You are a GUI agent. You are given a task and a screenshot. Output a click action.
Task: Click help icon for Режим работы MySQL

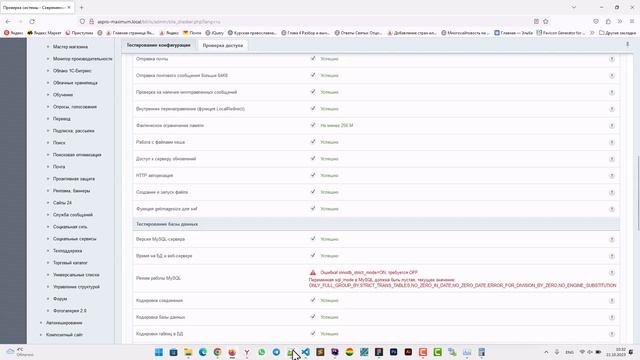611,272
